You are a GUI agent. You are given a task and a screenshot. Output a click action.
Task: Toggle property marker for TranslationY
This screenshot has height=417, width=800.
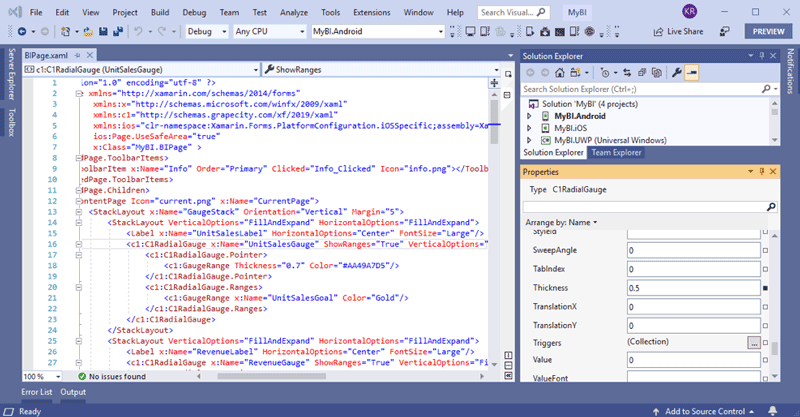[x=765, y=326]
